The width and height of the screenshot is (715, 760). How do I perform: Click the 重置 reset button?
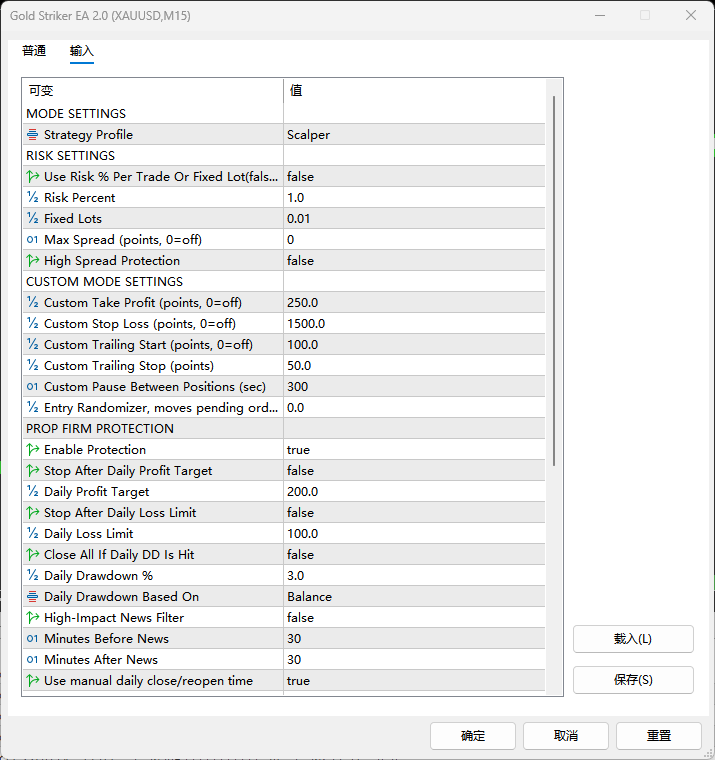tap(659, 736)
